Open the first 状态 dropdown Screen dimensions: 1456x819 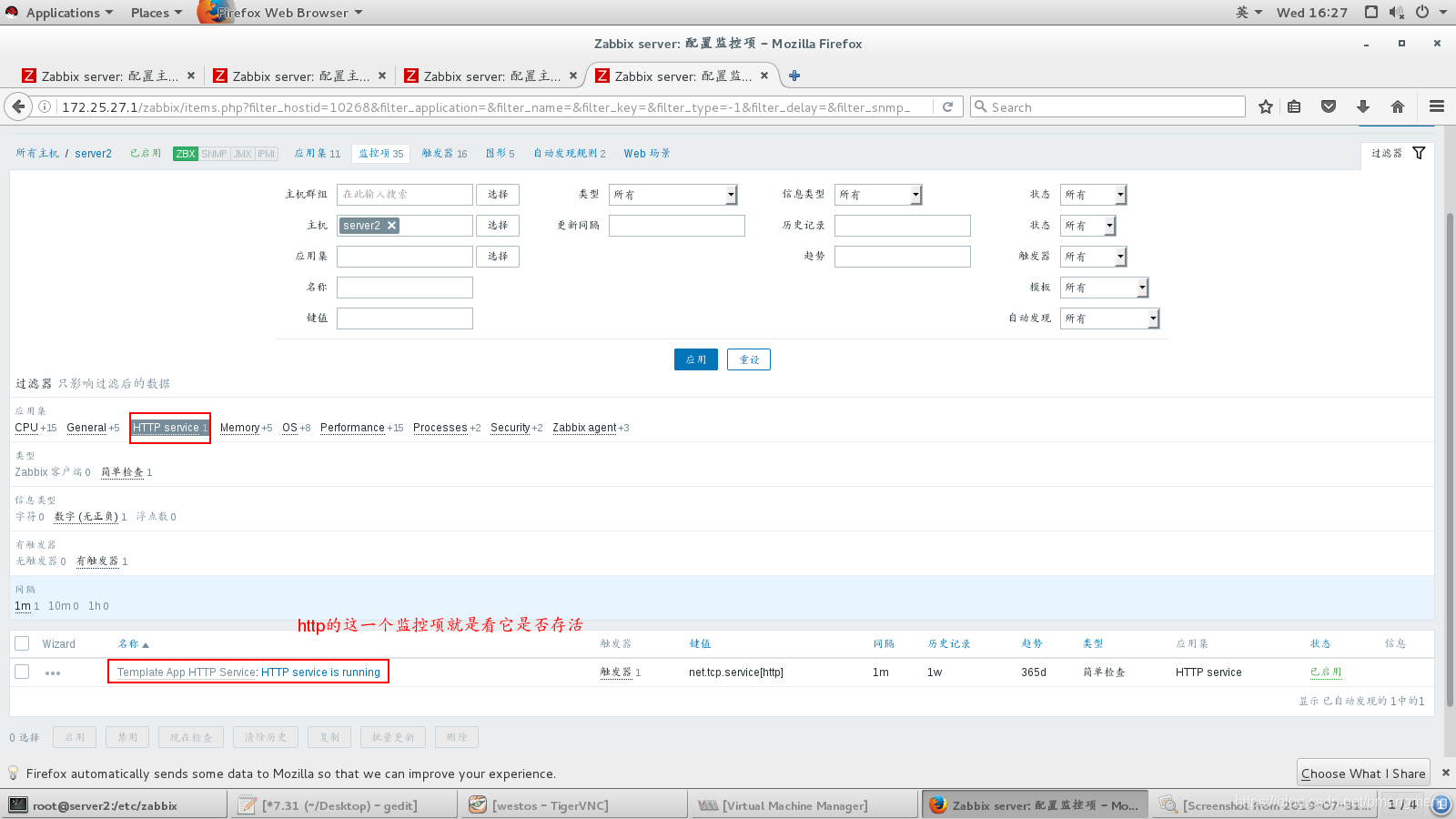(1094, 195)
